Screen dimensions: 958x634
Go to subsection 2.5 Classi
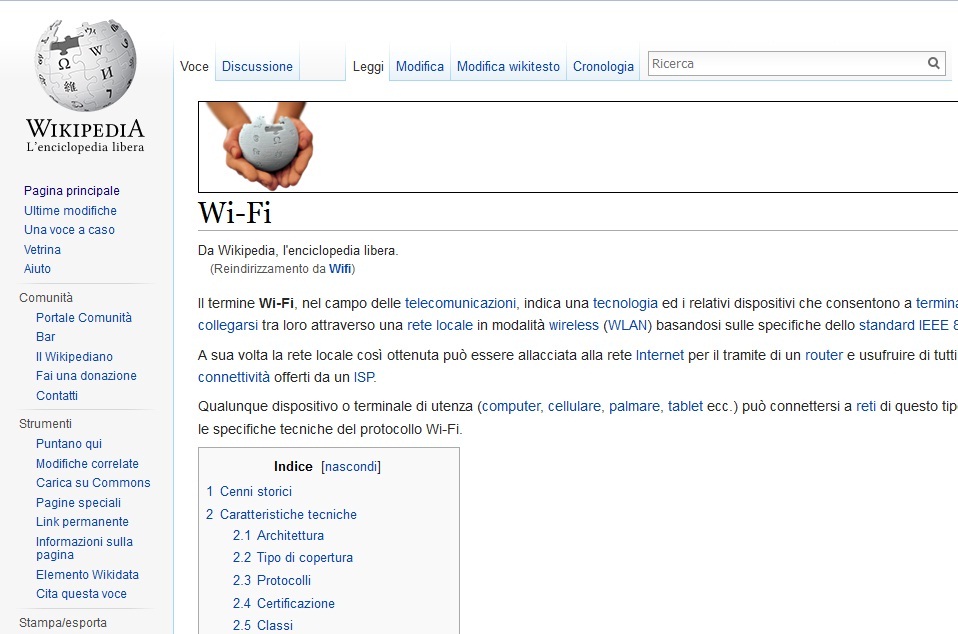coord(263,625)
